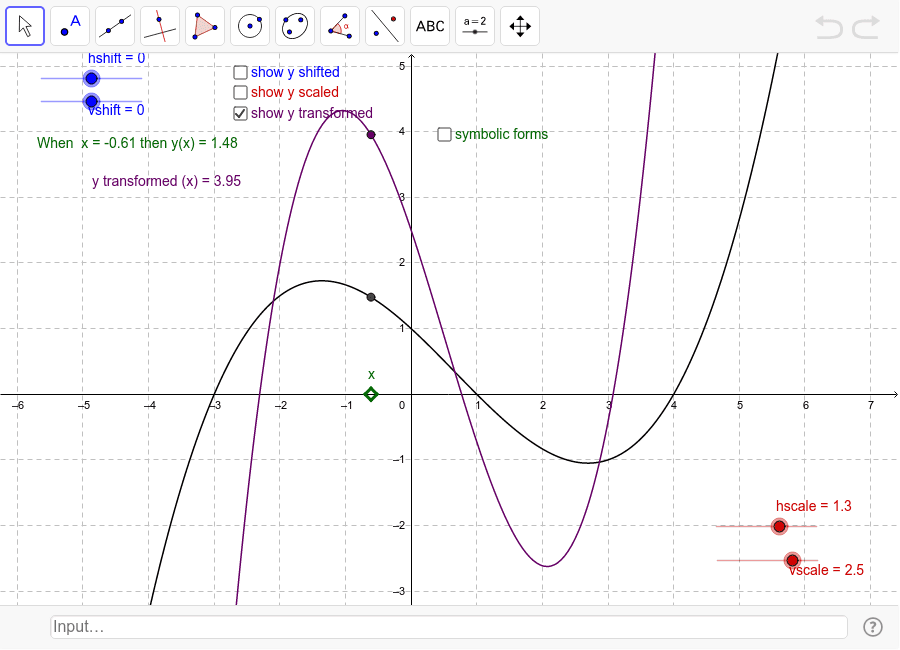Click the 'vscale = 2.5' label

point(825,570)
